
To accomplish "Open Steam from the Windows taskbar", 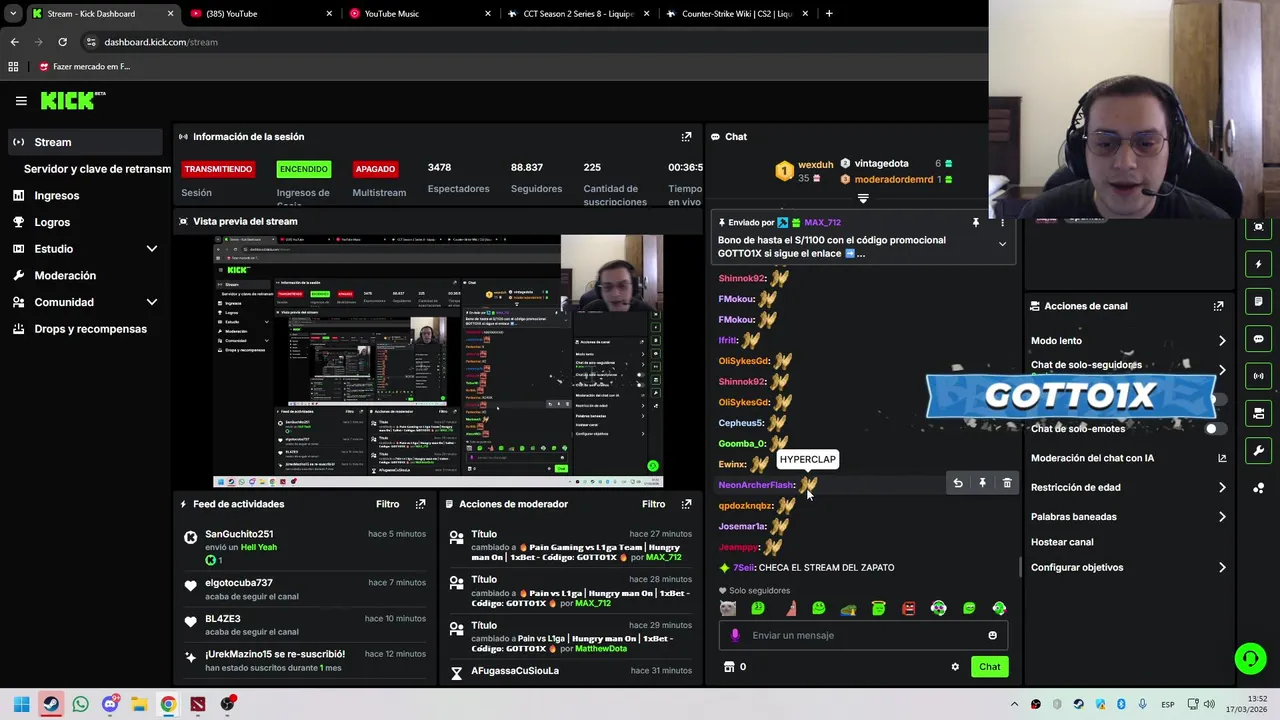I will tap(51, 704).
